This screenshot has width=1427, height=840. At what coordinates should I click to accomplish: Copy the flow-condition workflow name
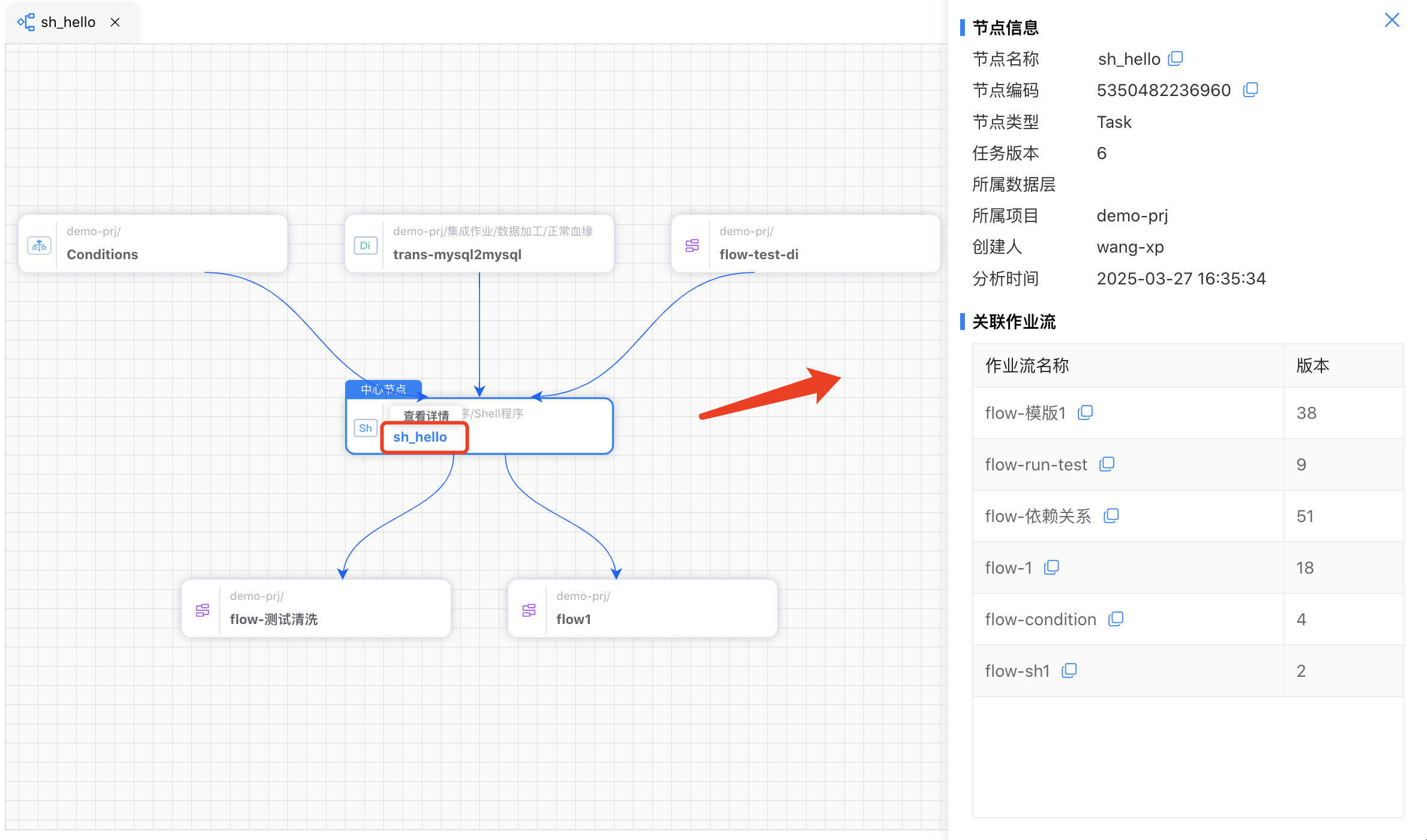tap(1116, 619)
